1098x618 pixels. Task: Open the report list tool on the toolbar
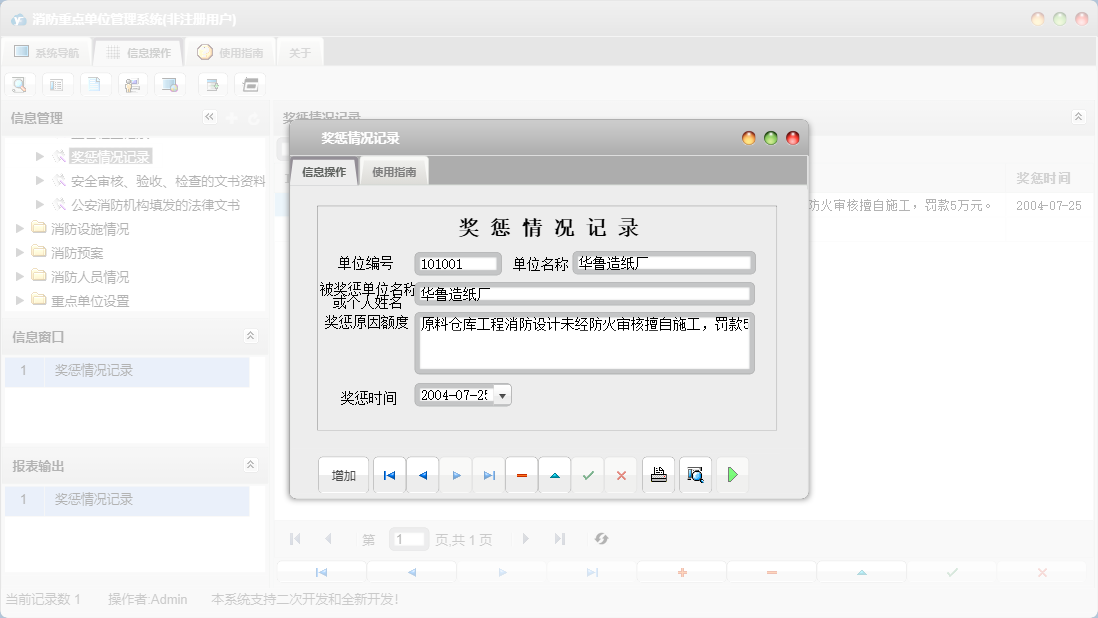(x=57, y=84)
